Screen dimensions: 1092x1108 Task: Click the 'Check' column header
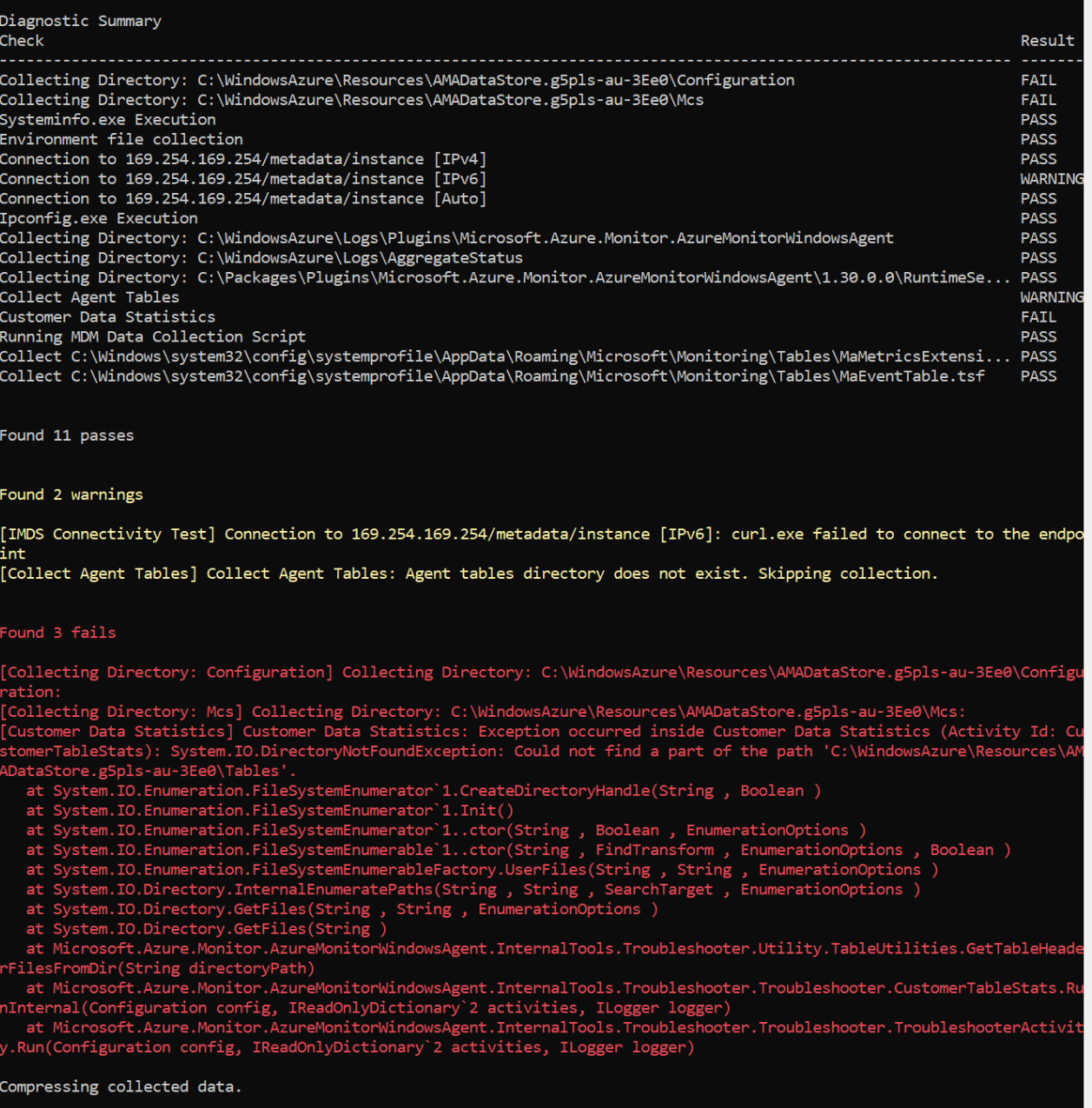click(x=22, y=41)
